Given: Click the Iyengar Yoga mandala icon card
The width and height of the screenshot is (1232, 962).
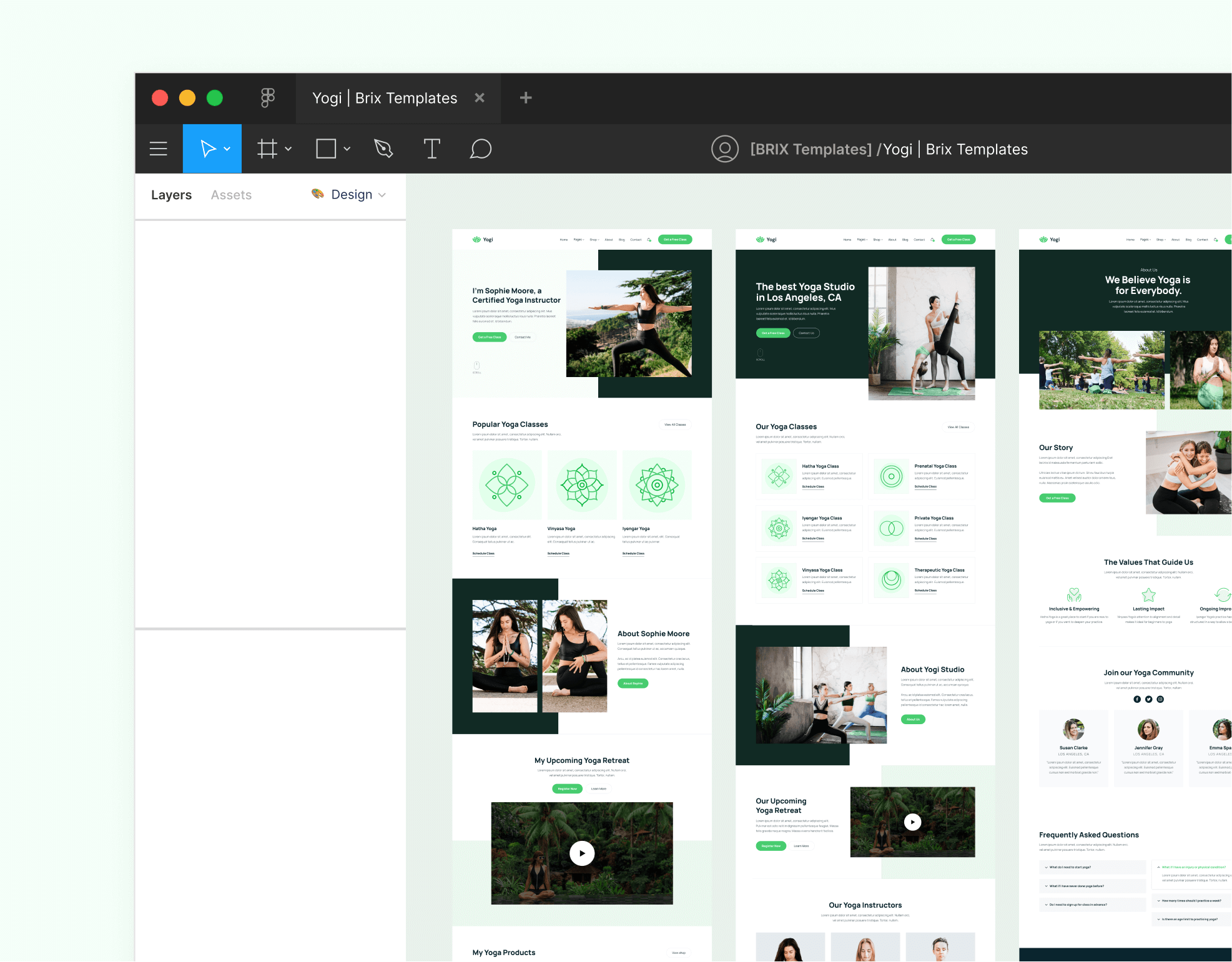Looking at the screenshot, I should click(x=657, y=485).
